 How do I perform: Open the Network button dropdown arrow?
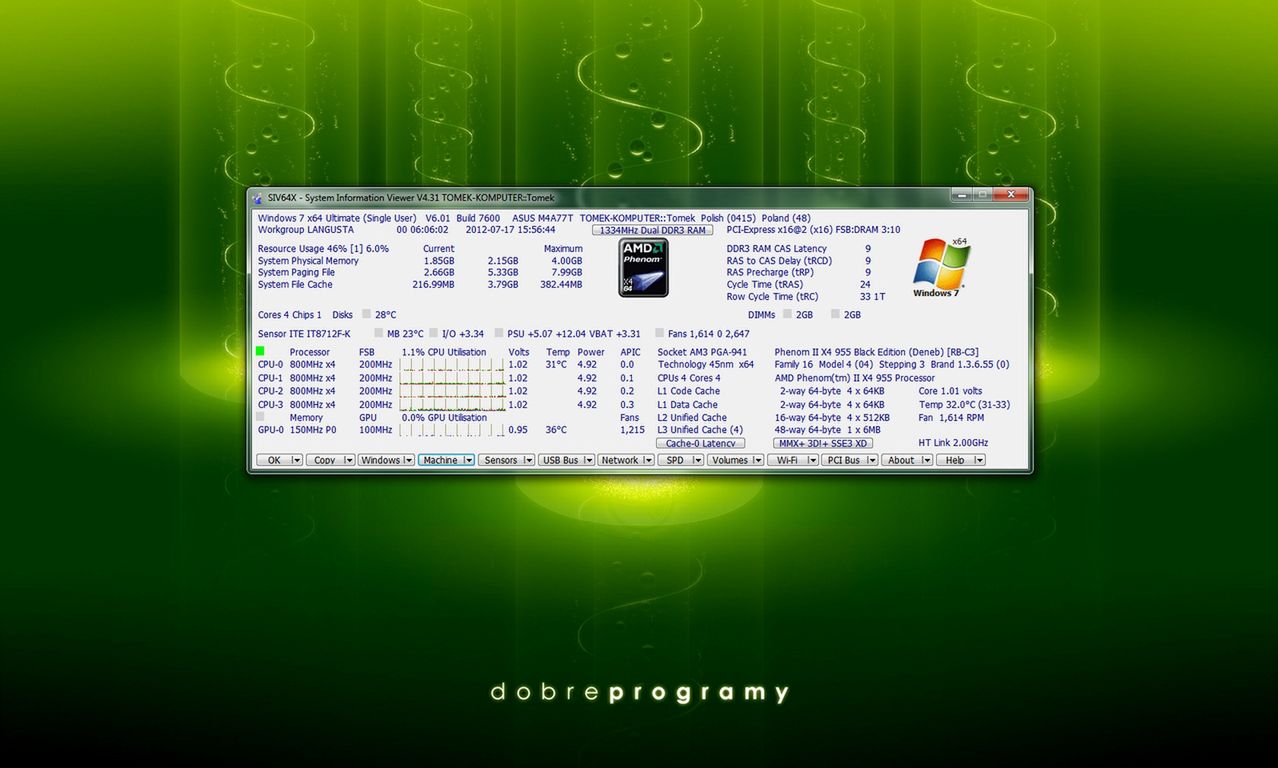(650, 460)
